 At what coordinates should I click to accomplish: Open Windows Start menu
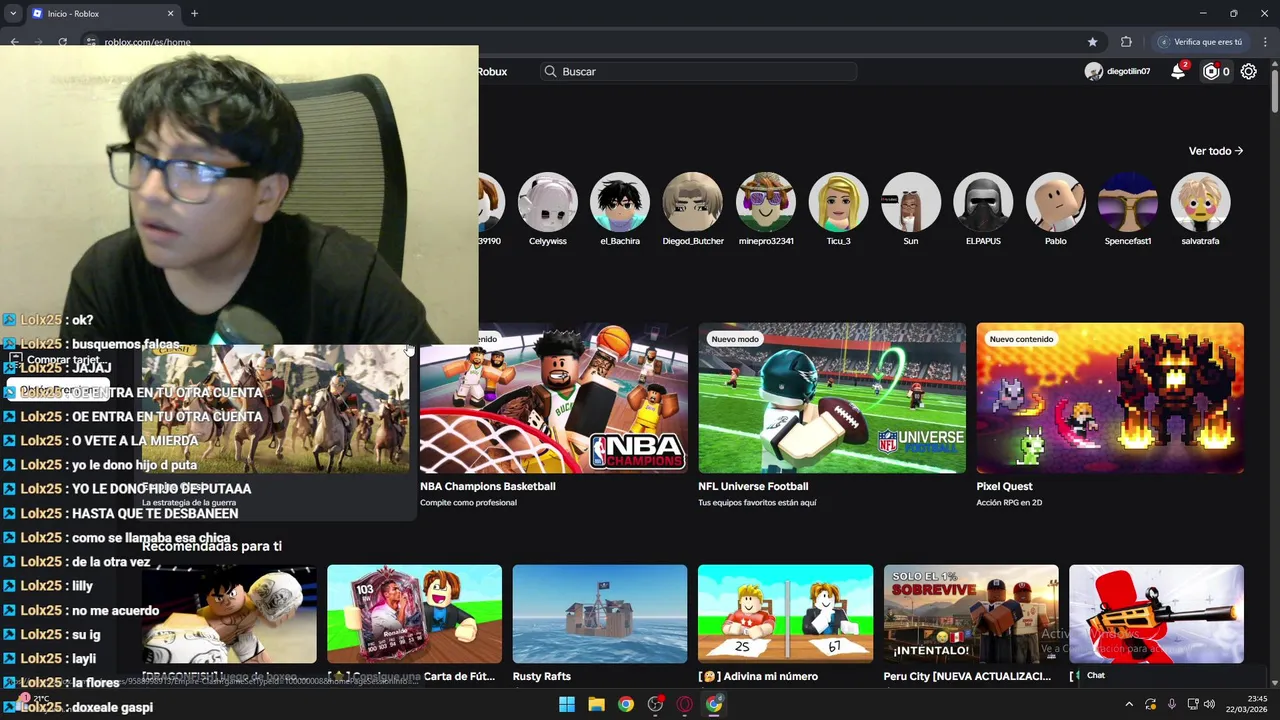(x=567, y=704)
